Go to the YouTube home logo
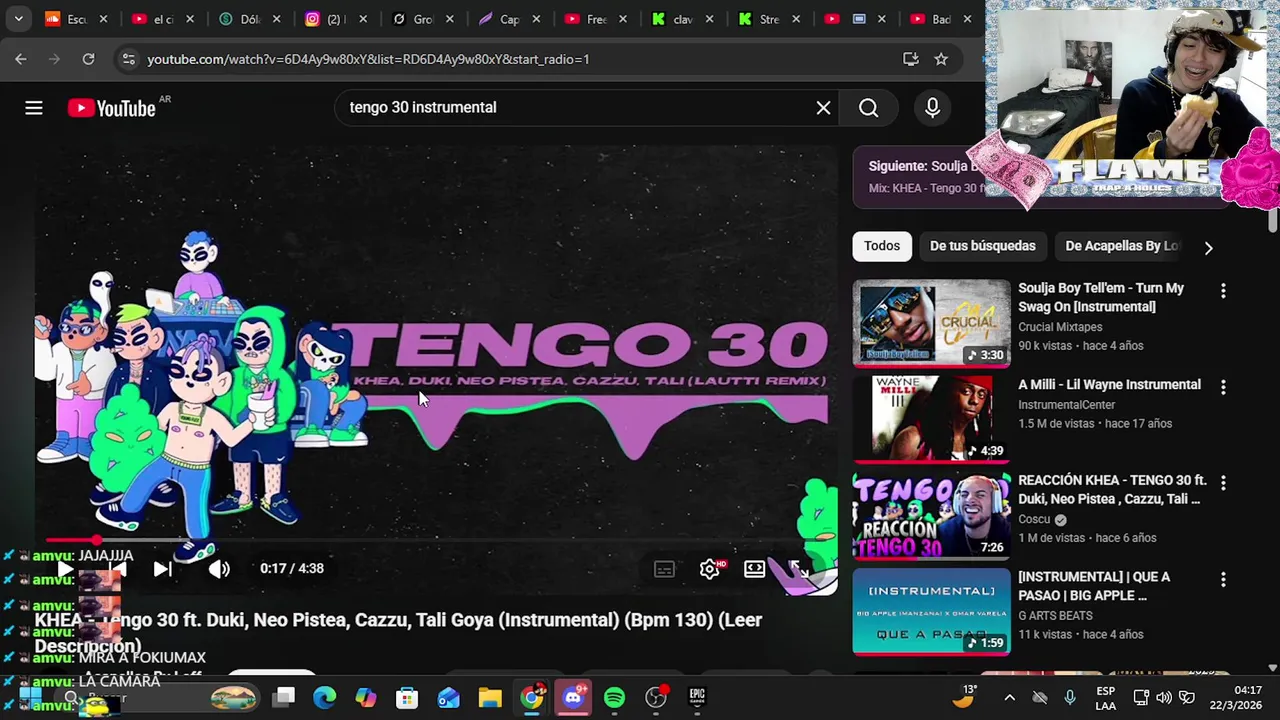 (x=112, y=108)
